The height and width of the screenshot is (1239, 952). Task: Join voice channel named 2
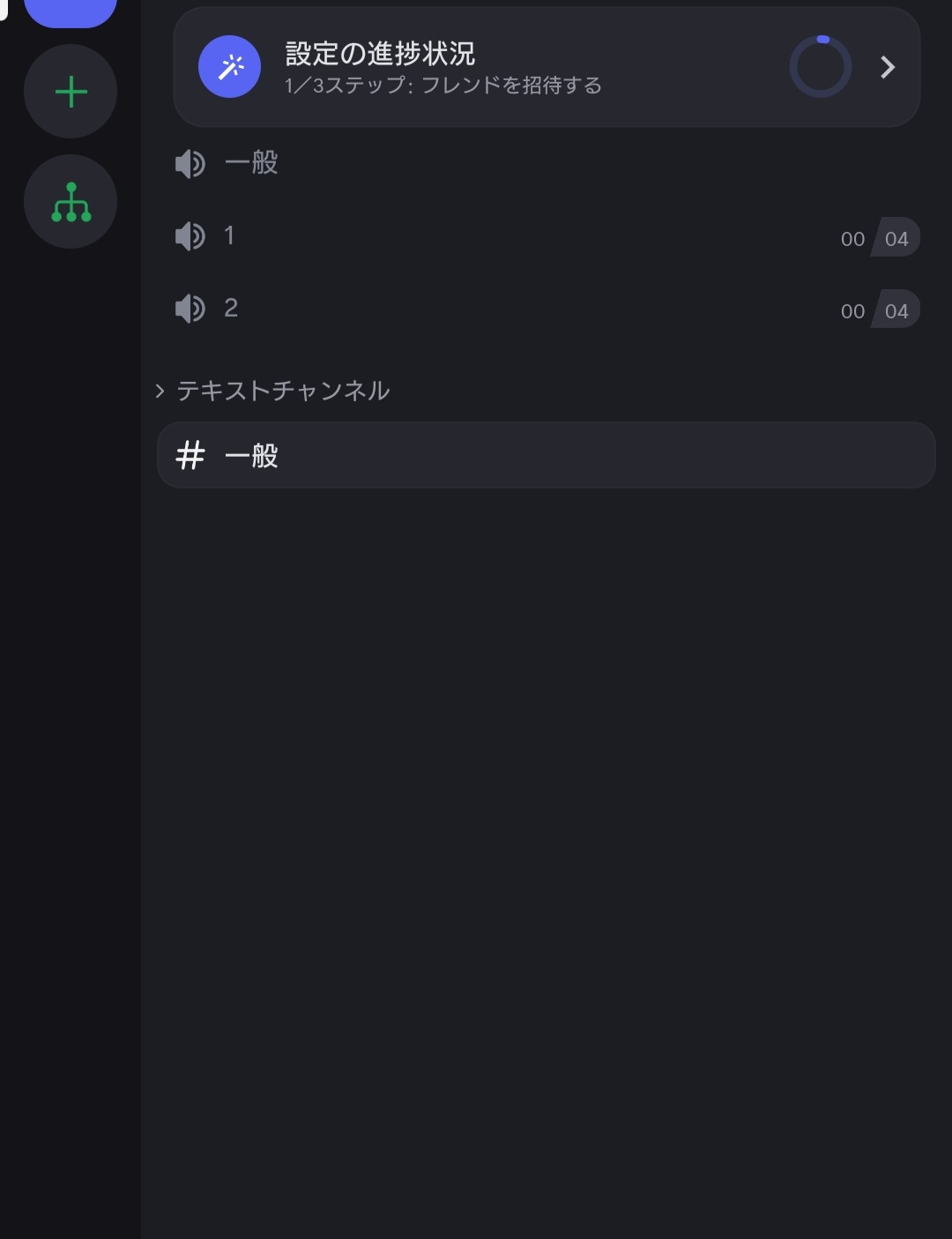546,308
